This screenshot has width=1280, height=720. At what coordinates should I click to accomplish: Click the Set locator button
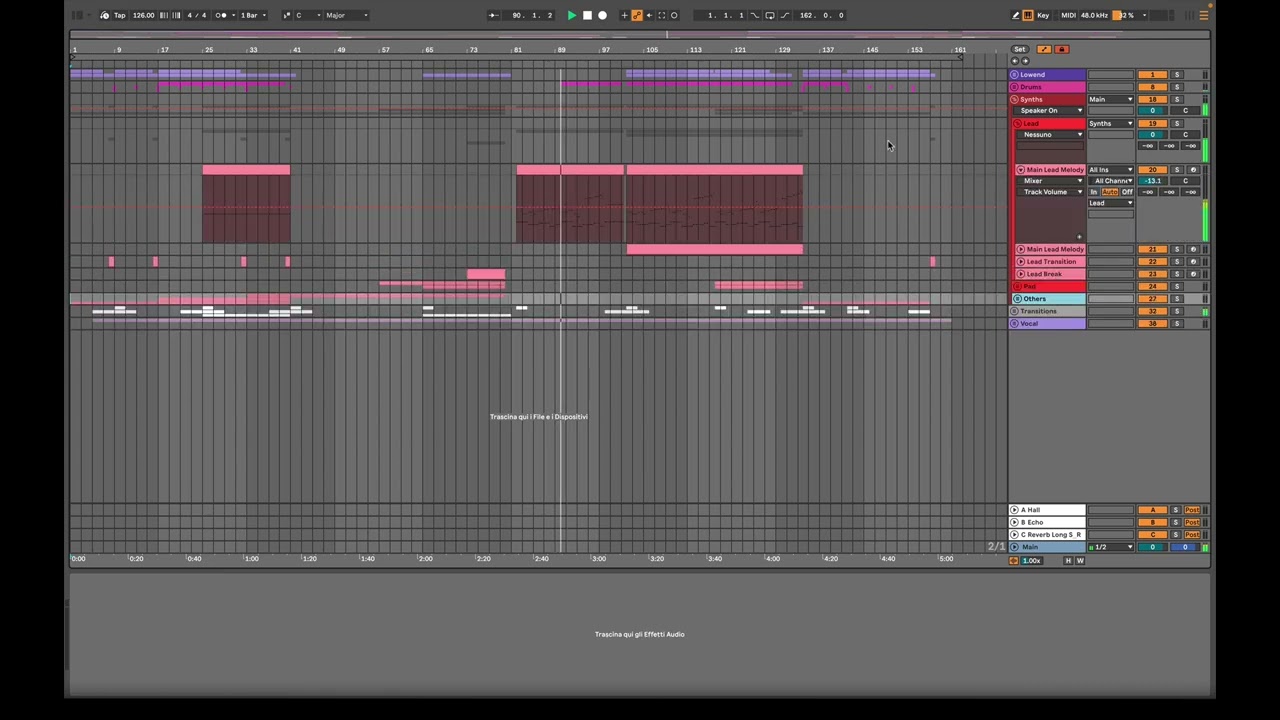[x=1019, y=49]
